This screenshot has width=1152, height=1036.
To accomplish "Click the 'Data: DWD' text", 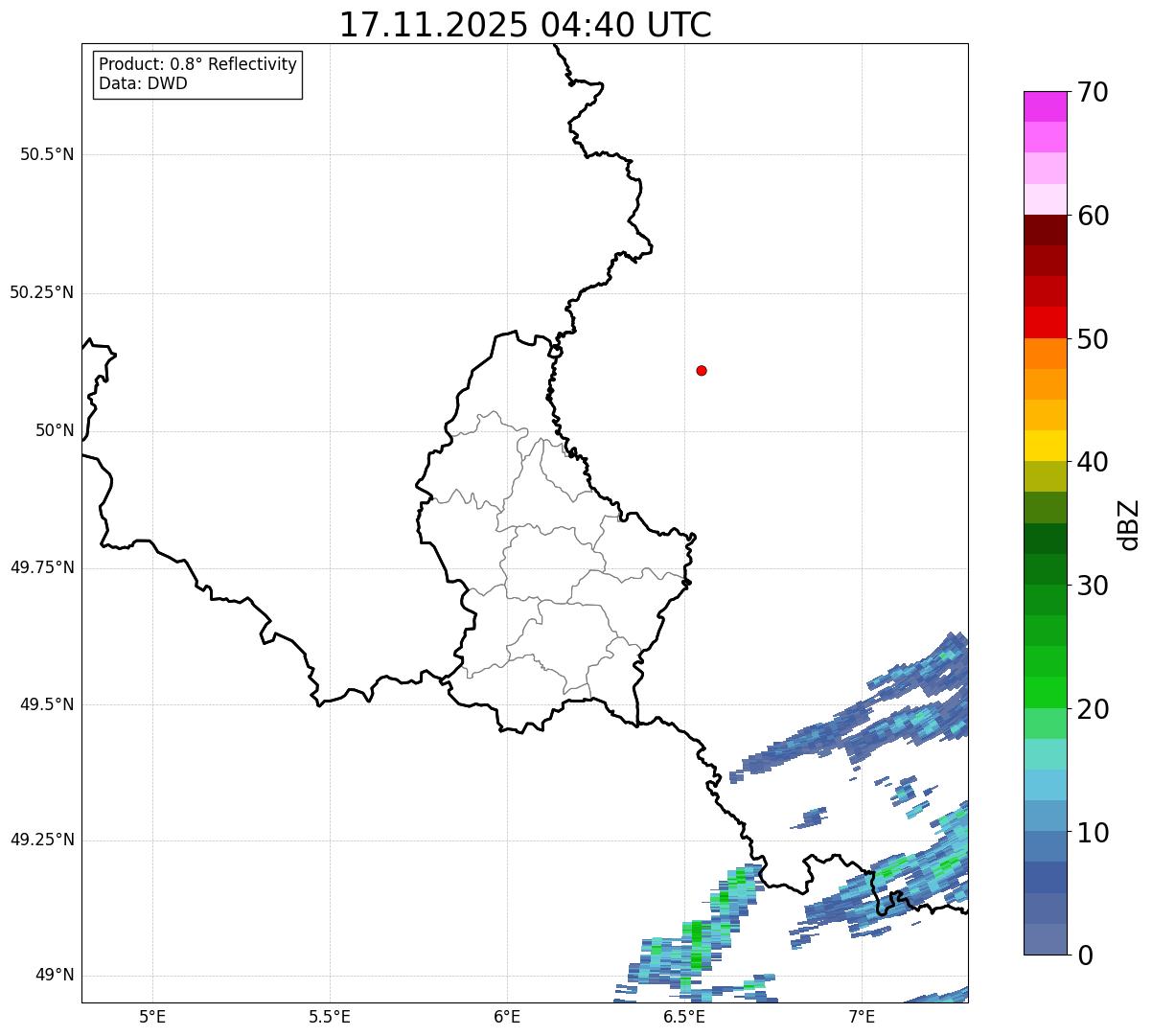I will tap(143, 83).
